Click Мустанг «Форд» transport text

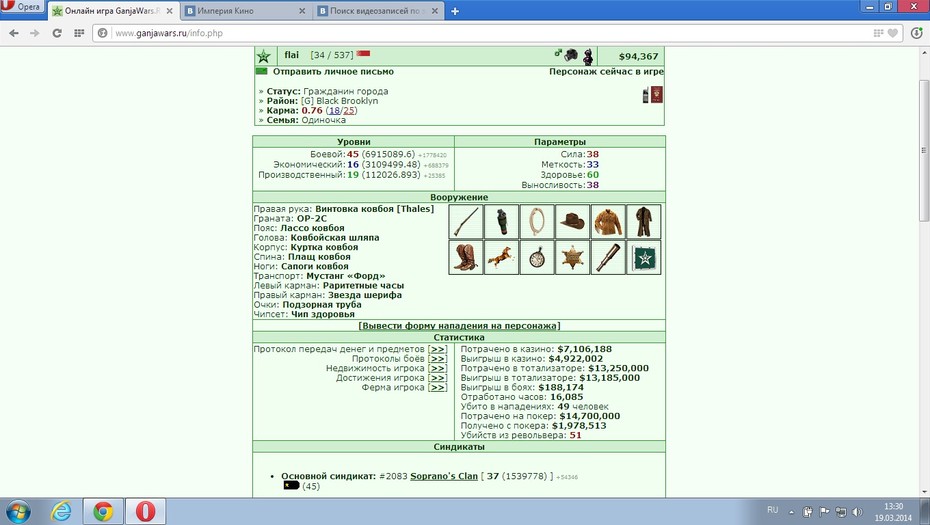(x=346, y=276)
